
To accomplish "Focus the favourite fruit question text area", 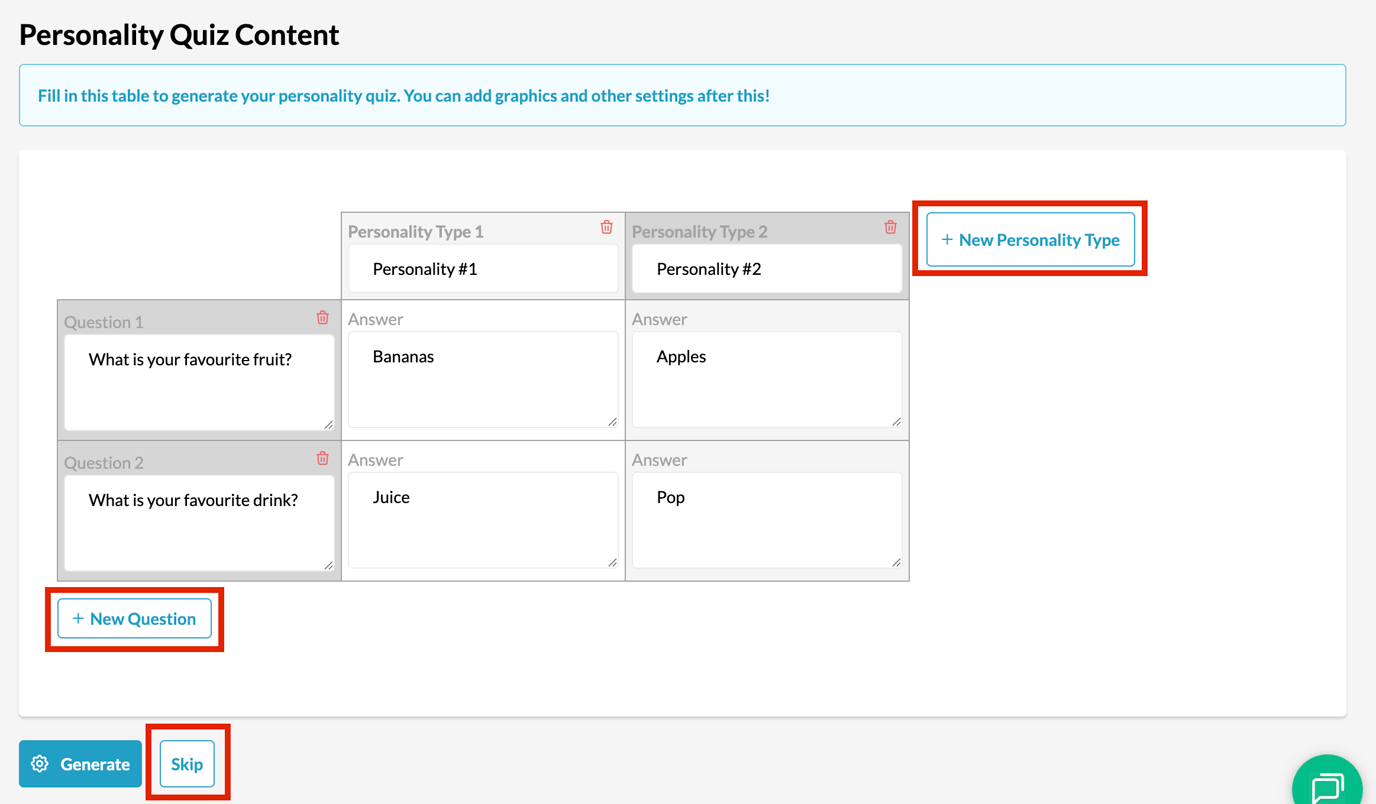I will coord(199,383).
